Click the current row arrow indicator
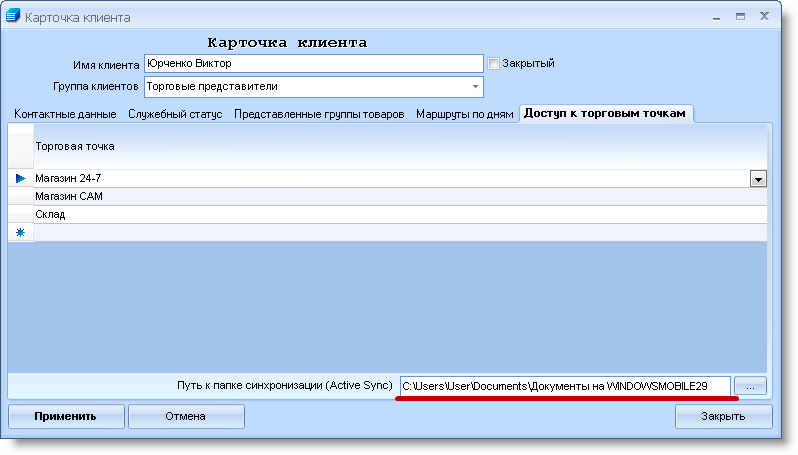This screenshot has width=798, height=455. 20,178
